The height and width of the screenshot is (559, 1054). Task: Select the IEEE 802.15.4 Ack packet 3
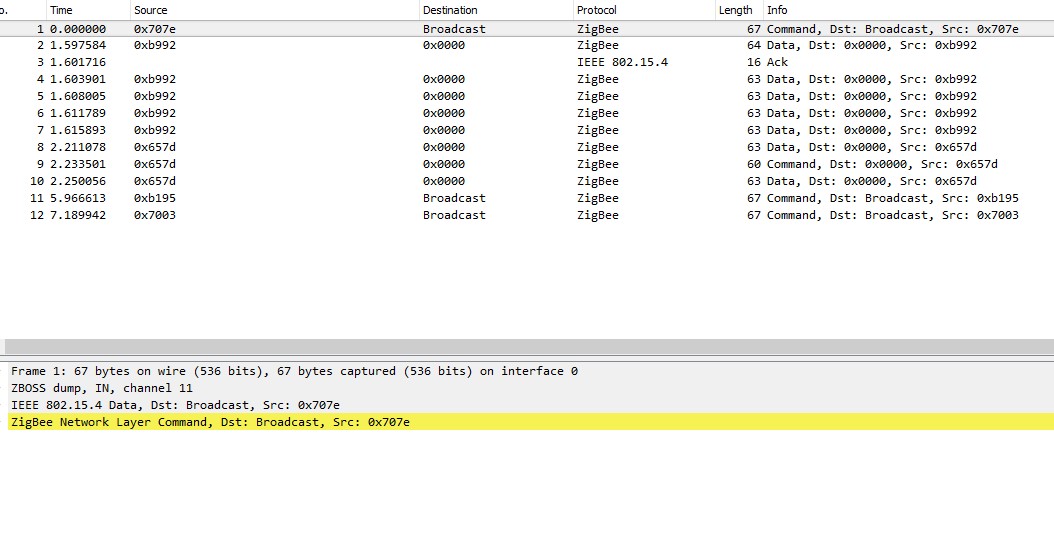click(527, 62)
